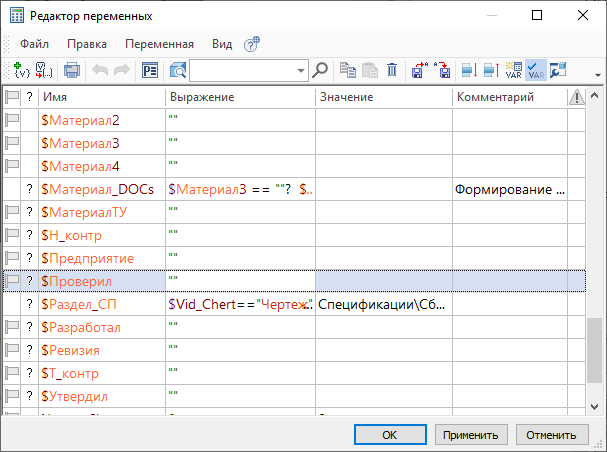Click the paste clipboard icon

pos(369,70)
